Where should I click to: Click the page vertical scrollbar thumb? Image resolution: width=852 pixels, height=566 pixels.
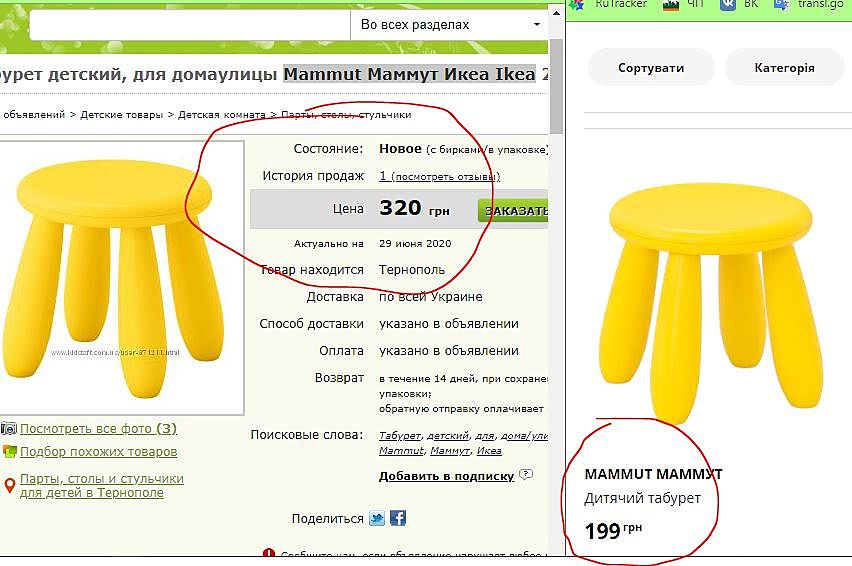point(555,86)
